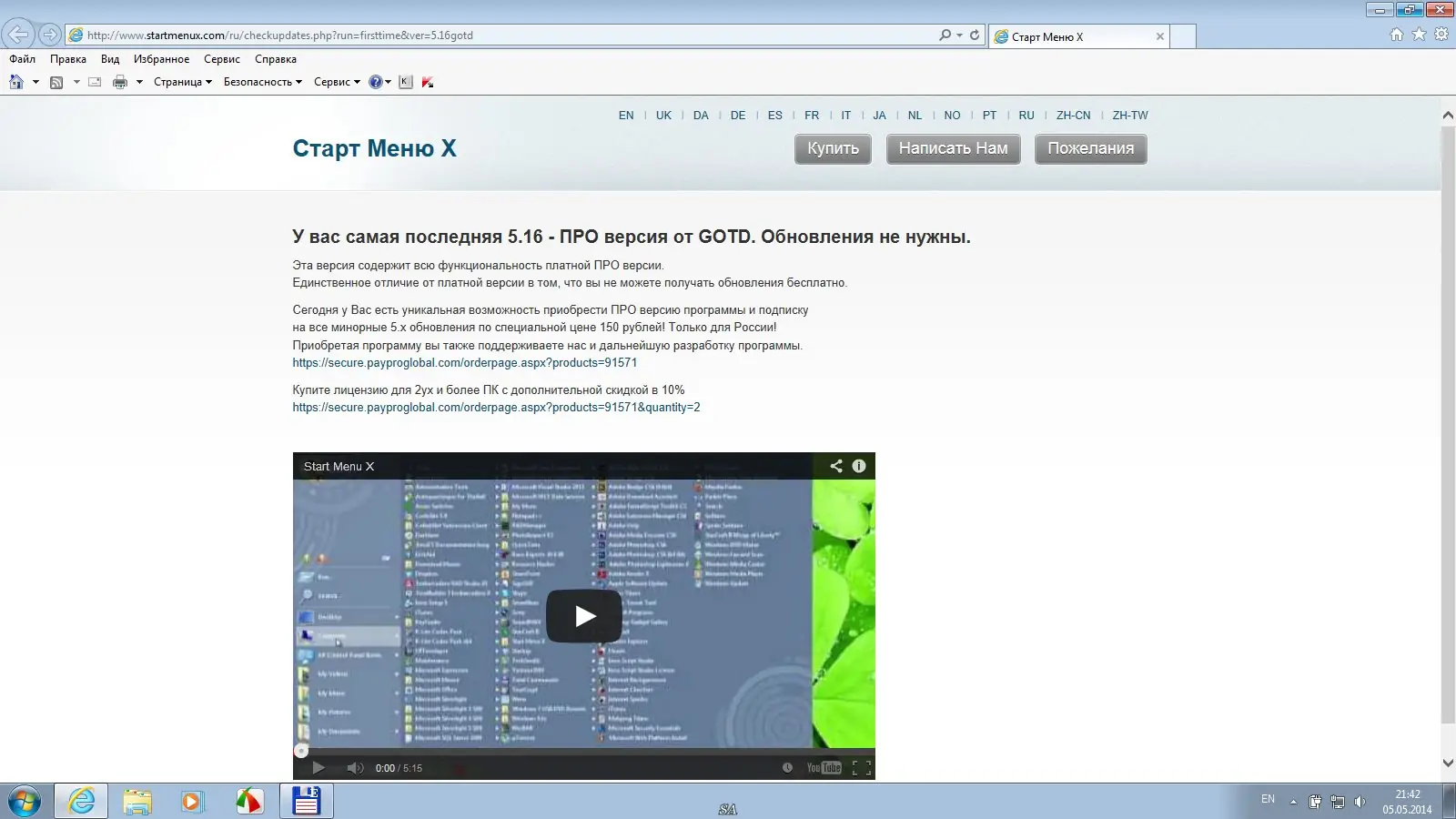1456x819 pixels.
Task: Click the Home icon in the command bar
Action: tap(16, 82)
